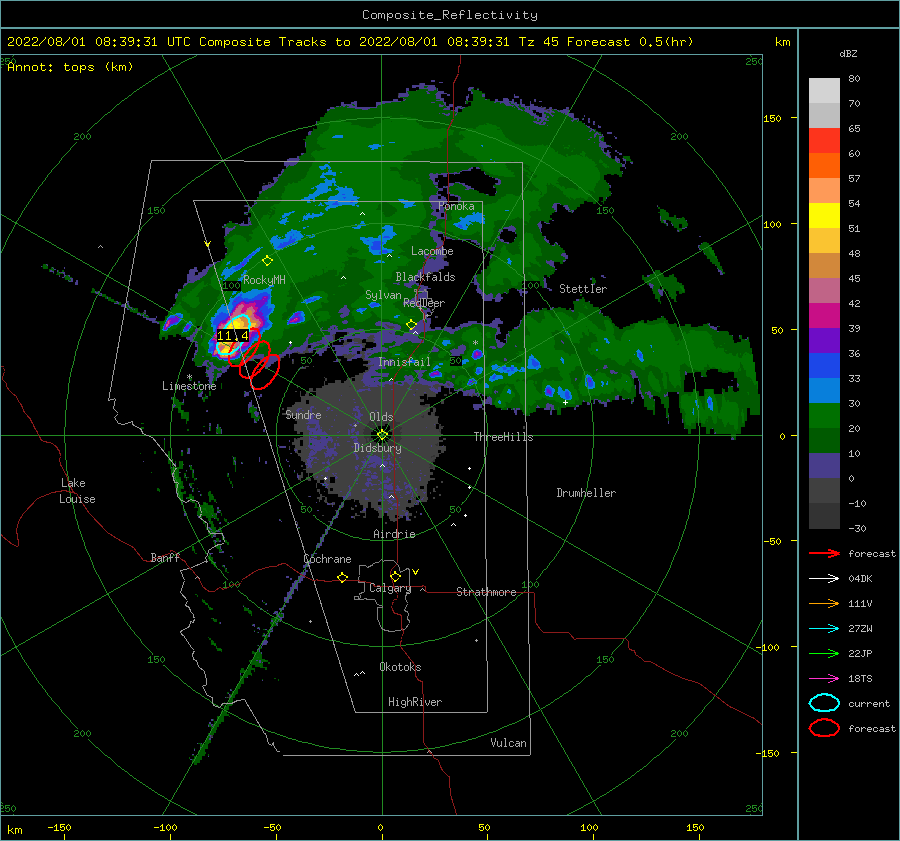Viewport: 900px width, 841px height.
Task: Click the Okotoks label
Action: [400, 666]
